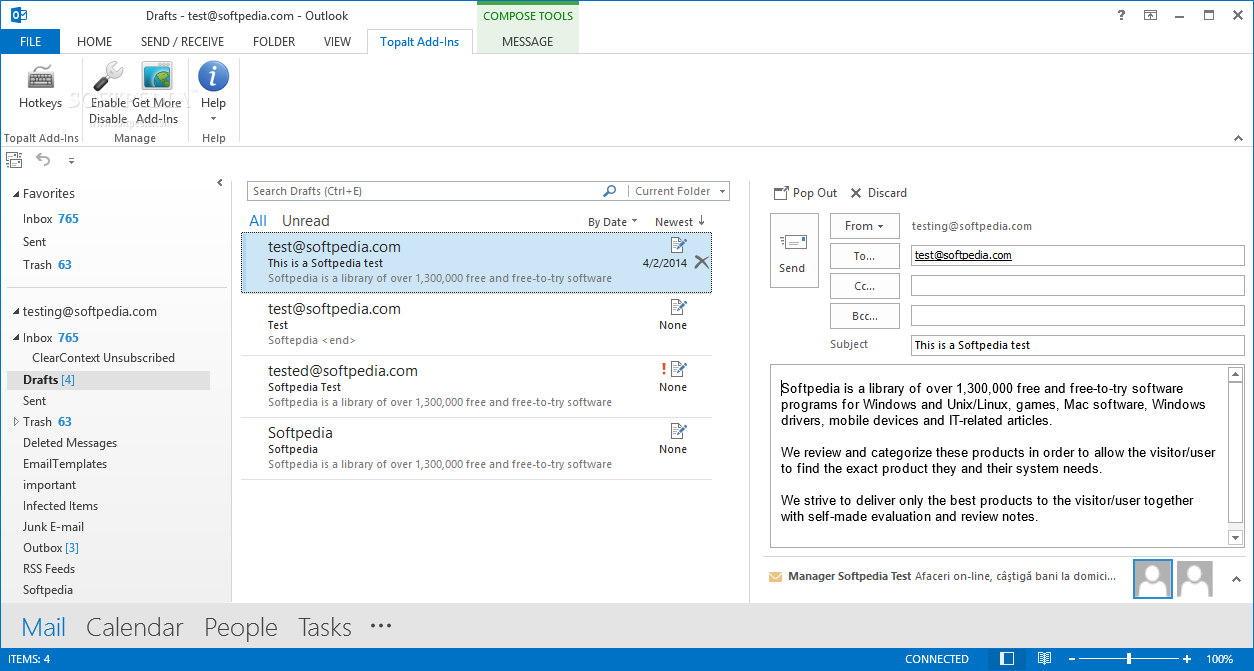Switch to Reading view in status bar
The image size is (1254, 671).
tap(1044, 659)
